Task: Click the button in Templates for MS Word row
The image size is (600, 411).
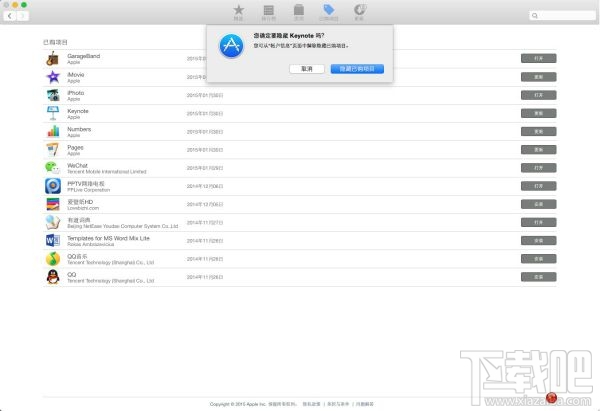Action: tap(538, 240)
